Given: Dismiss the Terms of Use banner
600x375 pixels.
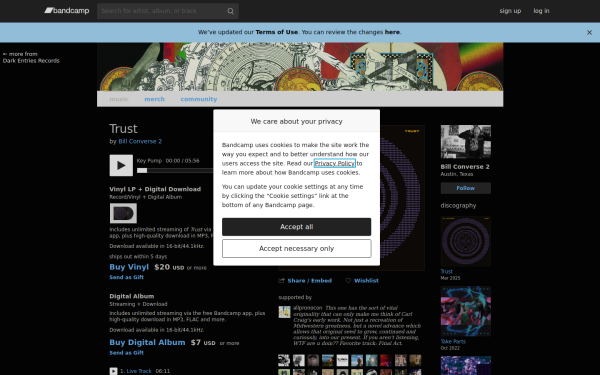Looking at the screenshot, I should tap(589, 33).
